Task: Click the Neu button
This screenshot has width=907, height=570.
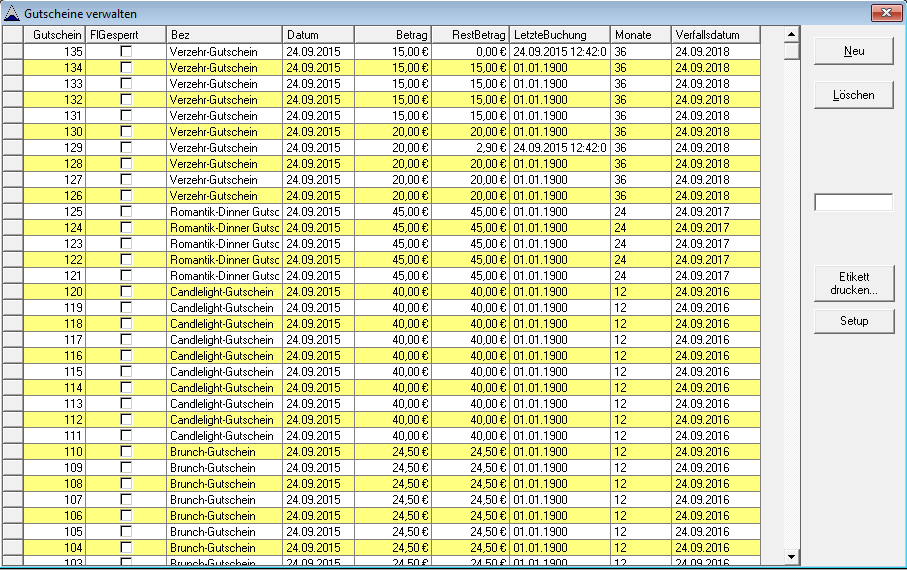Action: (854, 51)
